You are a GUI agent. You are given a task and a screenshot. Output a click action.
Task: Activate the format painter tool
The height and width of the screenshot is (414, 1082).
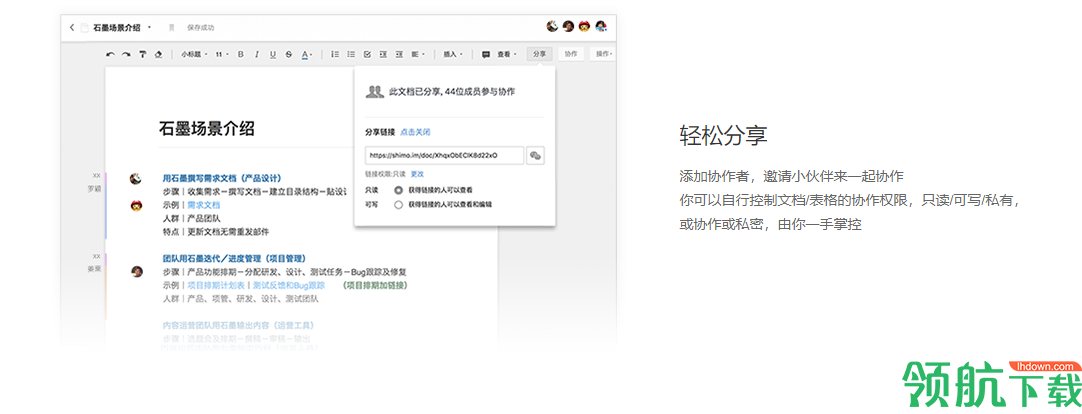(143, 54)
